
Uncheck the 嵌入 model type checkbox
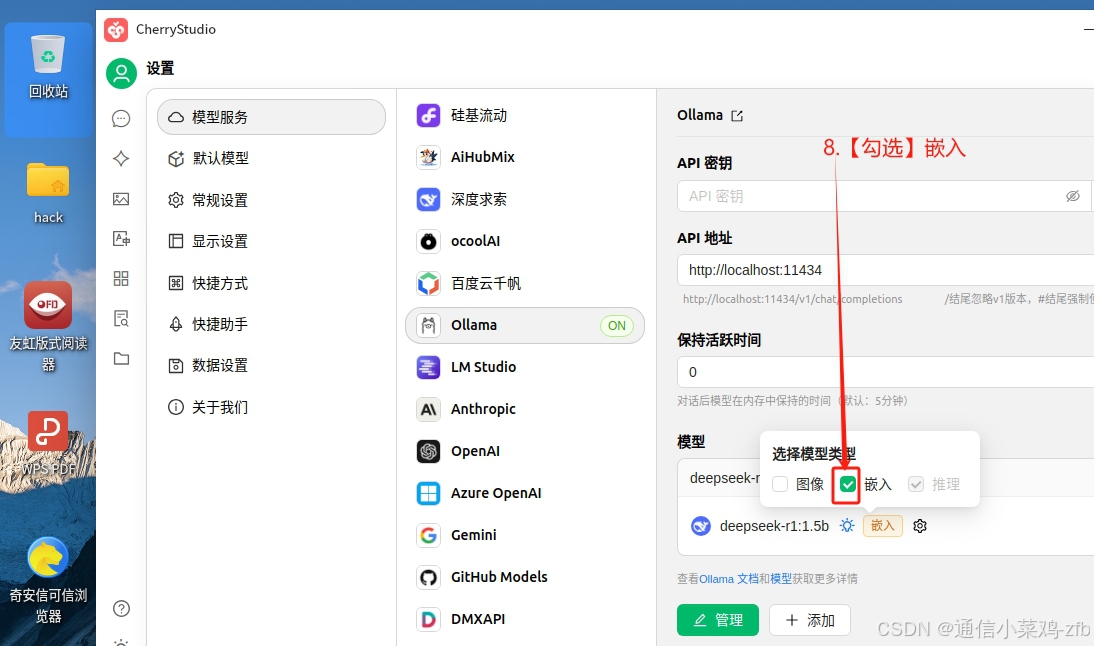(848, 484)
